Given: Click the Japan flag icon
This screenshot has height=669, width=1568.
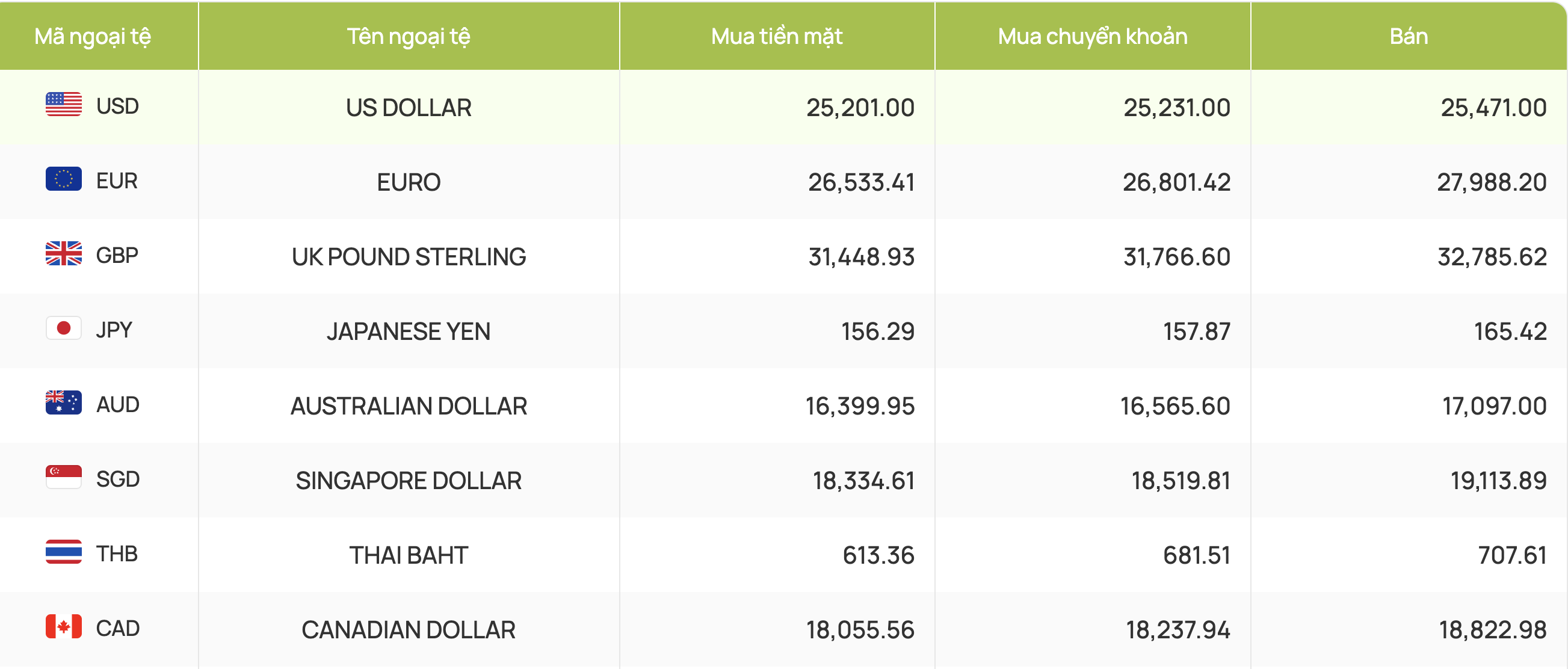Looking at the screenshot, I should [x=63, y=328].
